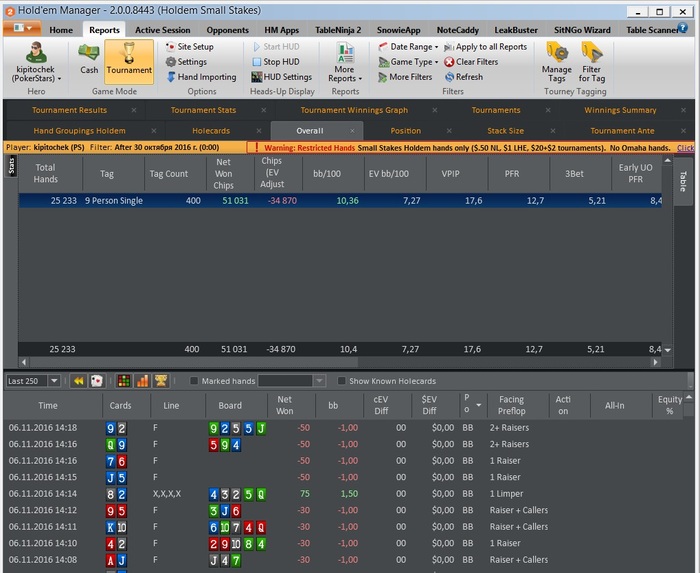The width and height of the screenshot is (700, 573).
Task: Sort by bb/100 column header
Action: pyautogui.click(x=327, y=174)
